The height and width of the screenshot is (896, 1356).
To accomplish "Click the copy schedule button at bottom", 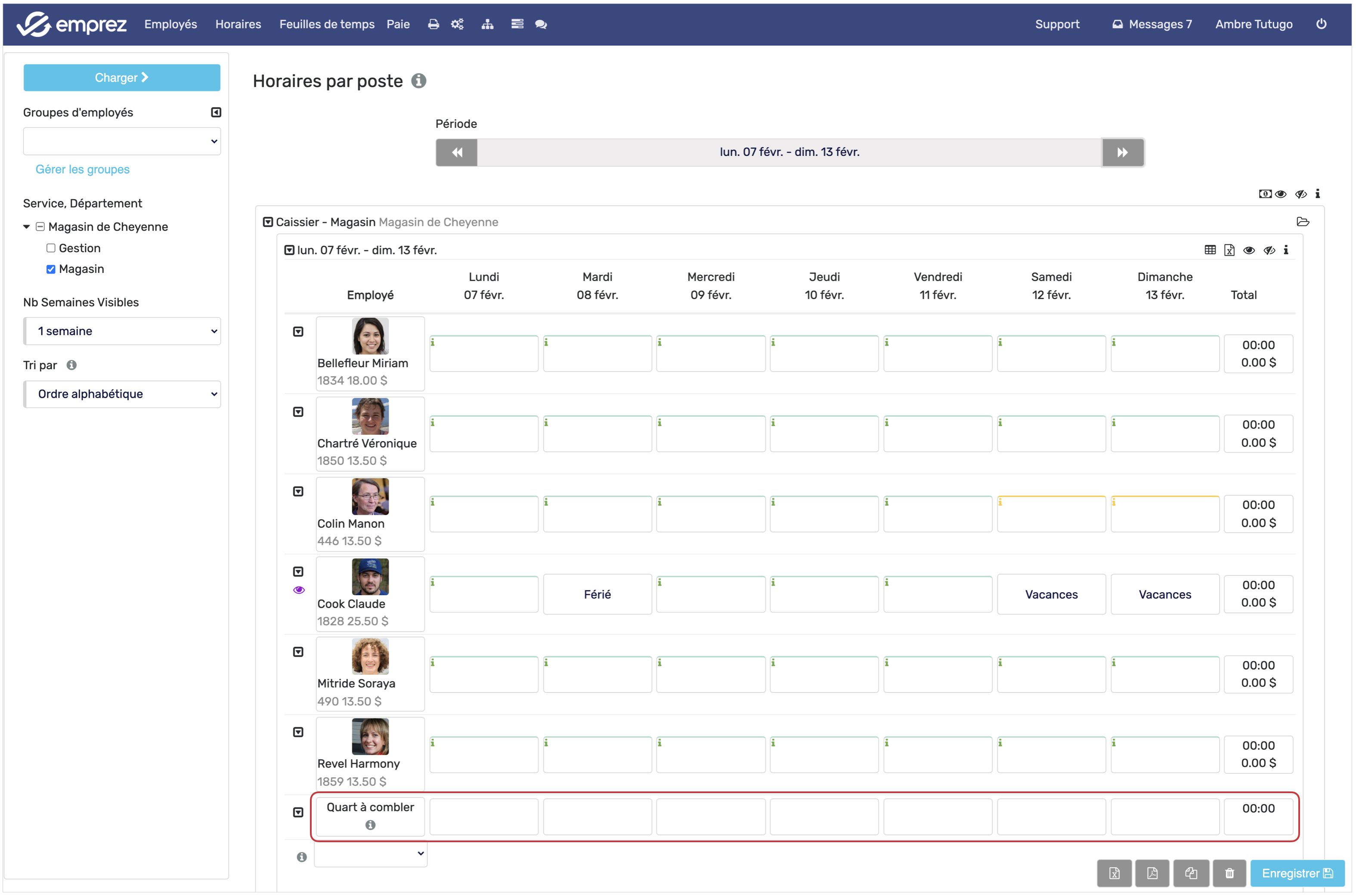I will click(x=1190, y=873).
